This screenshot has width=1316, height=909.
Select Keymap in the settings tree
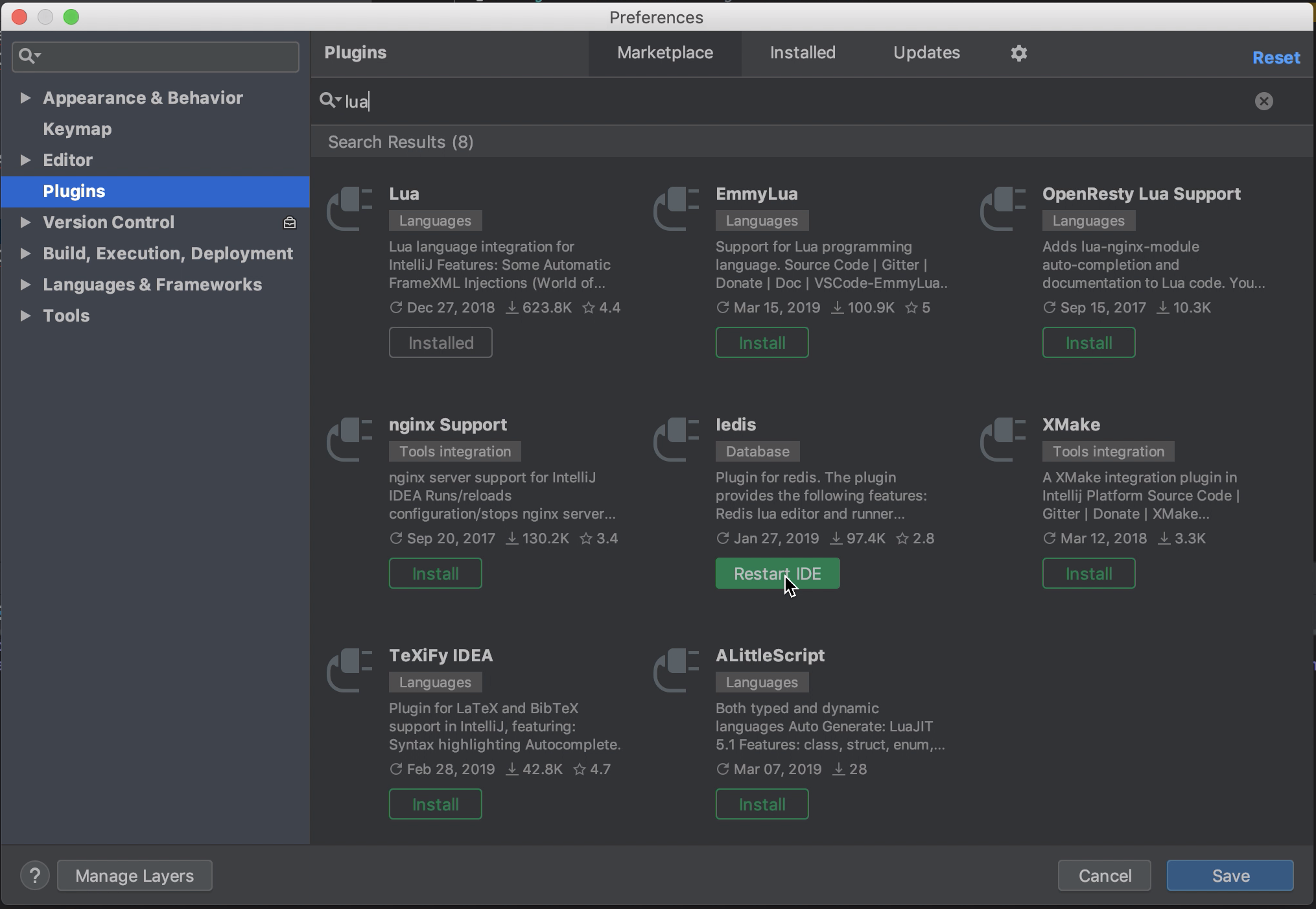coord(77,129)
